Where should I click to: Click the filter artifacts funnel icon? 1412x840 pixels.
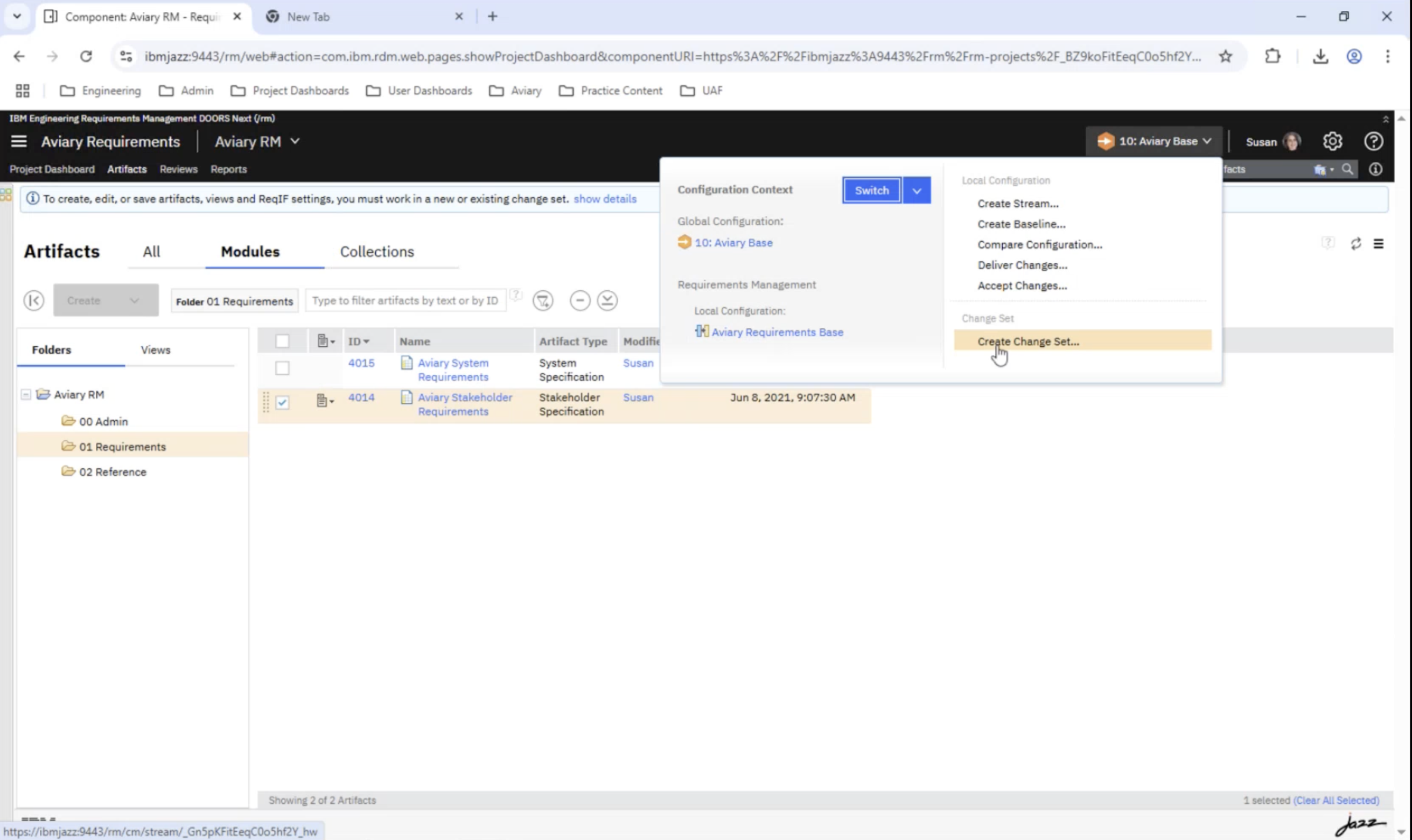click(x=542, y=300)
